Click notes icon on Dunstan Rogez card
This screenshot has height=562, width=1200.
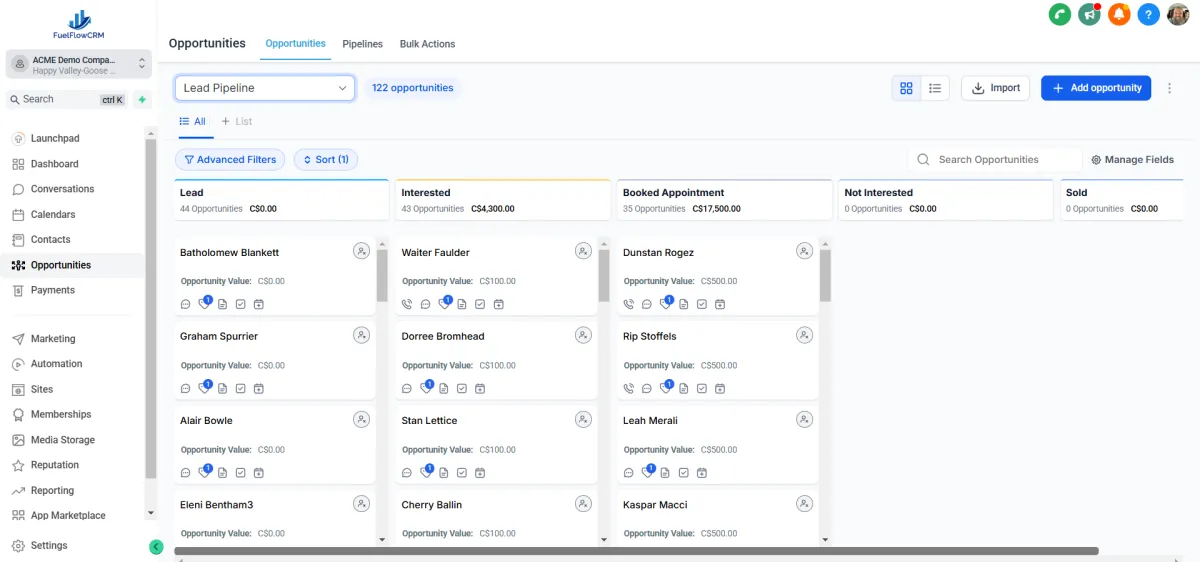coord(683,304)
